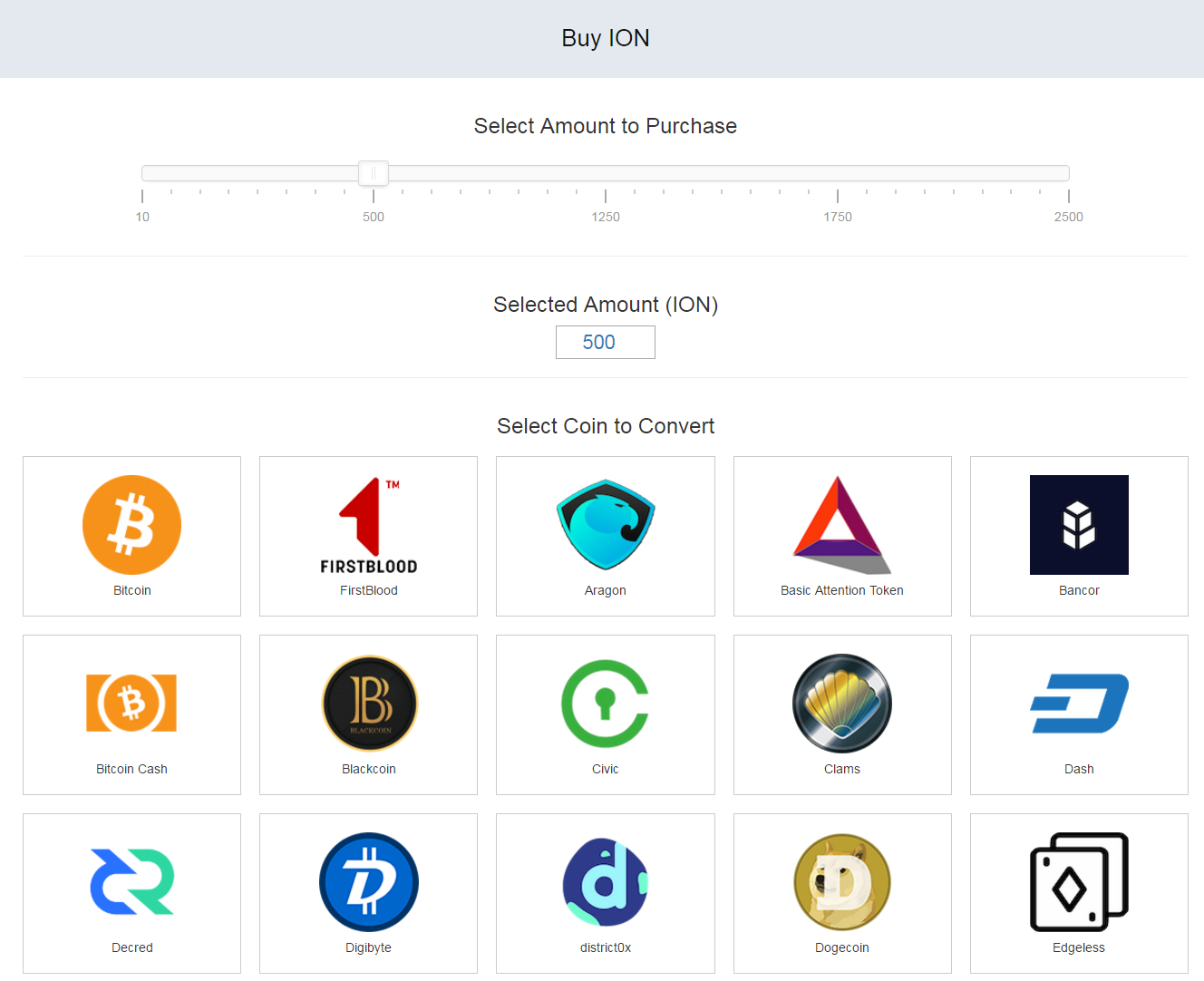Pick the Aragon eagle icon
The width and height of the screenshot is (1204, 981).
click(606, 525)
